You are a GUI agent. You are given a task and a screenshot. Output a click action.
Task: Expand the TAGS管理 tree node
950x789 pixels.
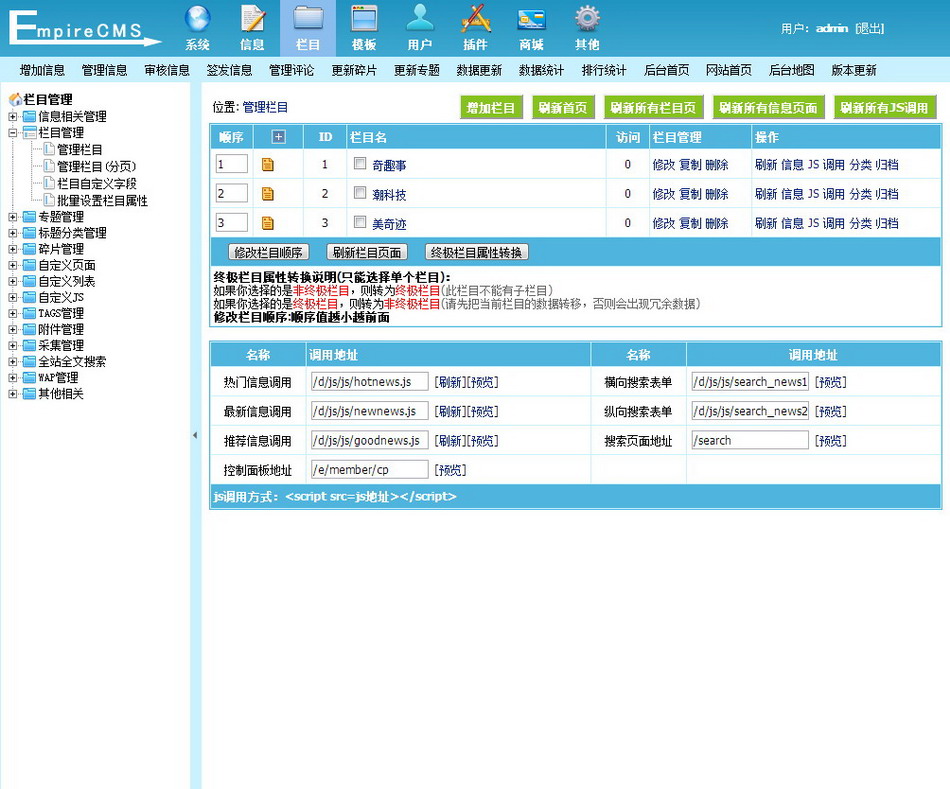pyautogui.click(x=13, y=314)
